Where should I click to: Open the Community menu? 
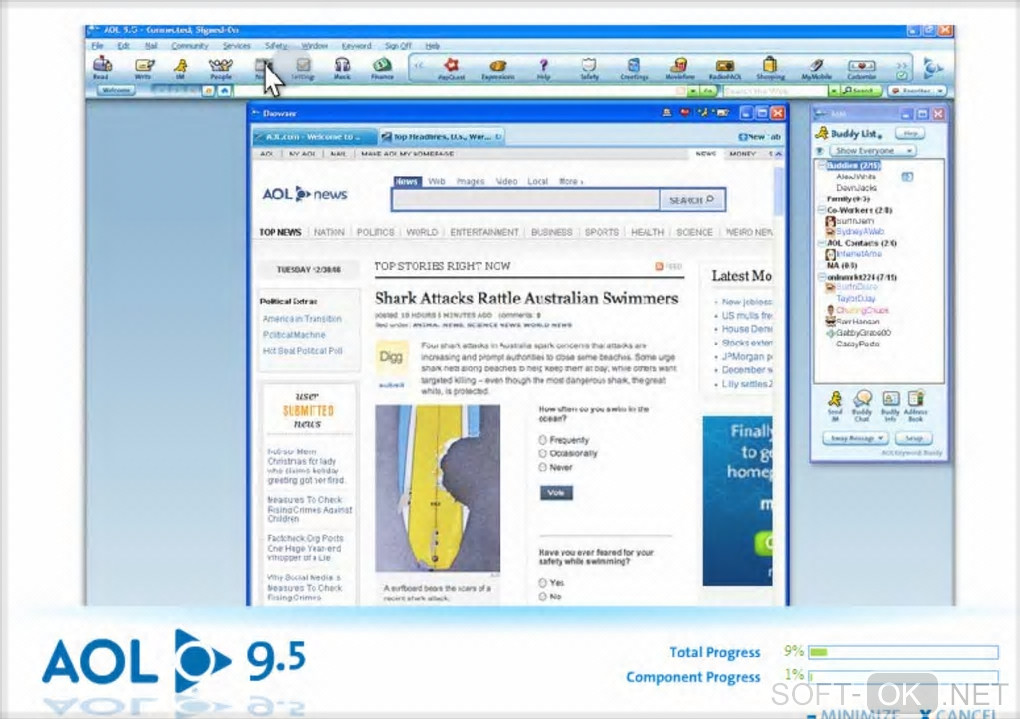pos(189,46)
